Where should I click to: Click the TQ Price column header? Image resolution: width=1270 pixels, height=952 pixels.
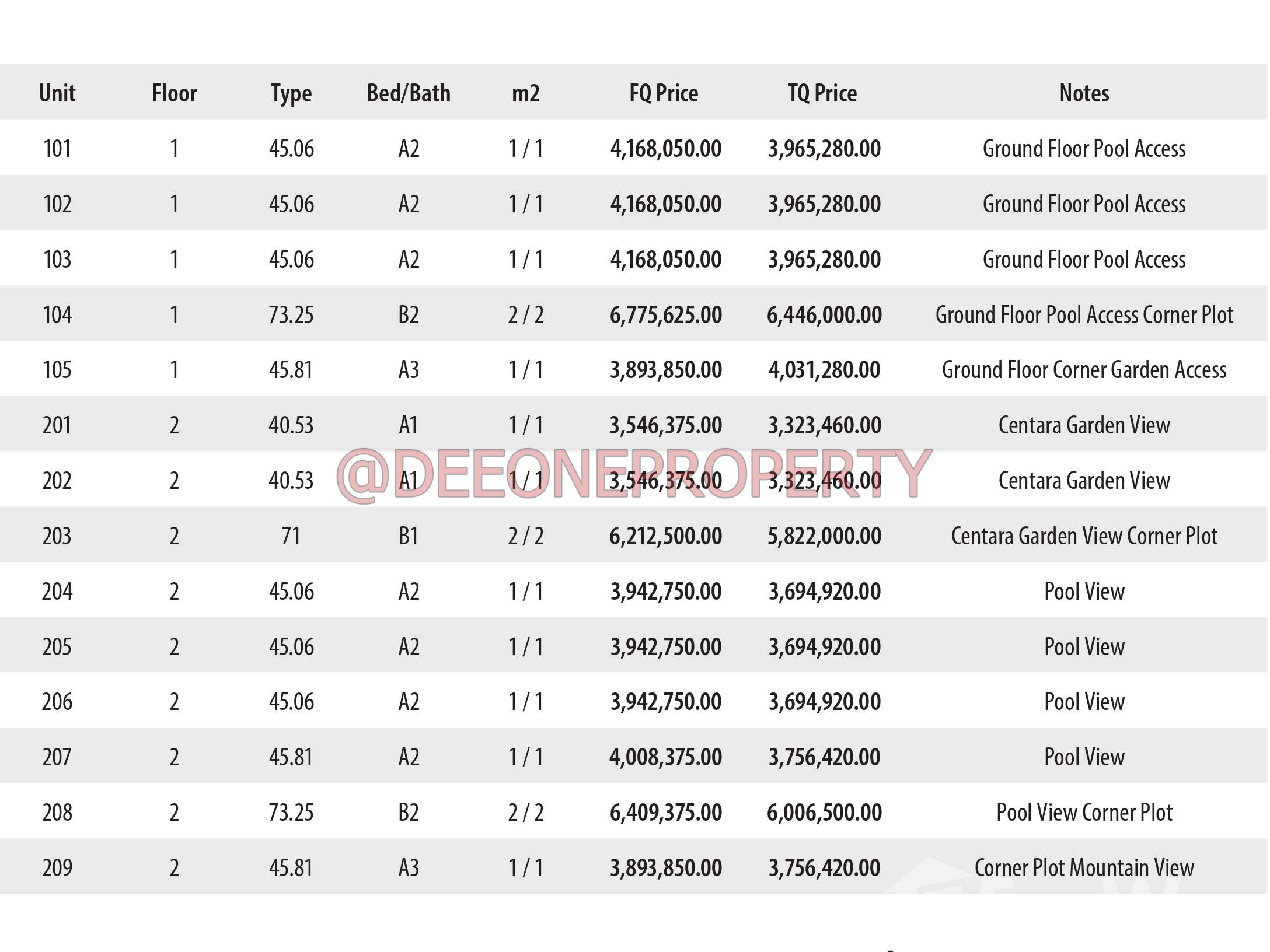822,93
